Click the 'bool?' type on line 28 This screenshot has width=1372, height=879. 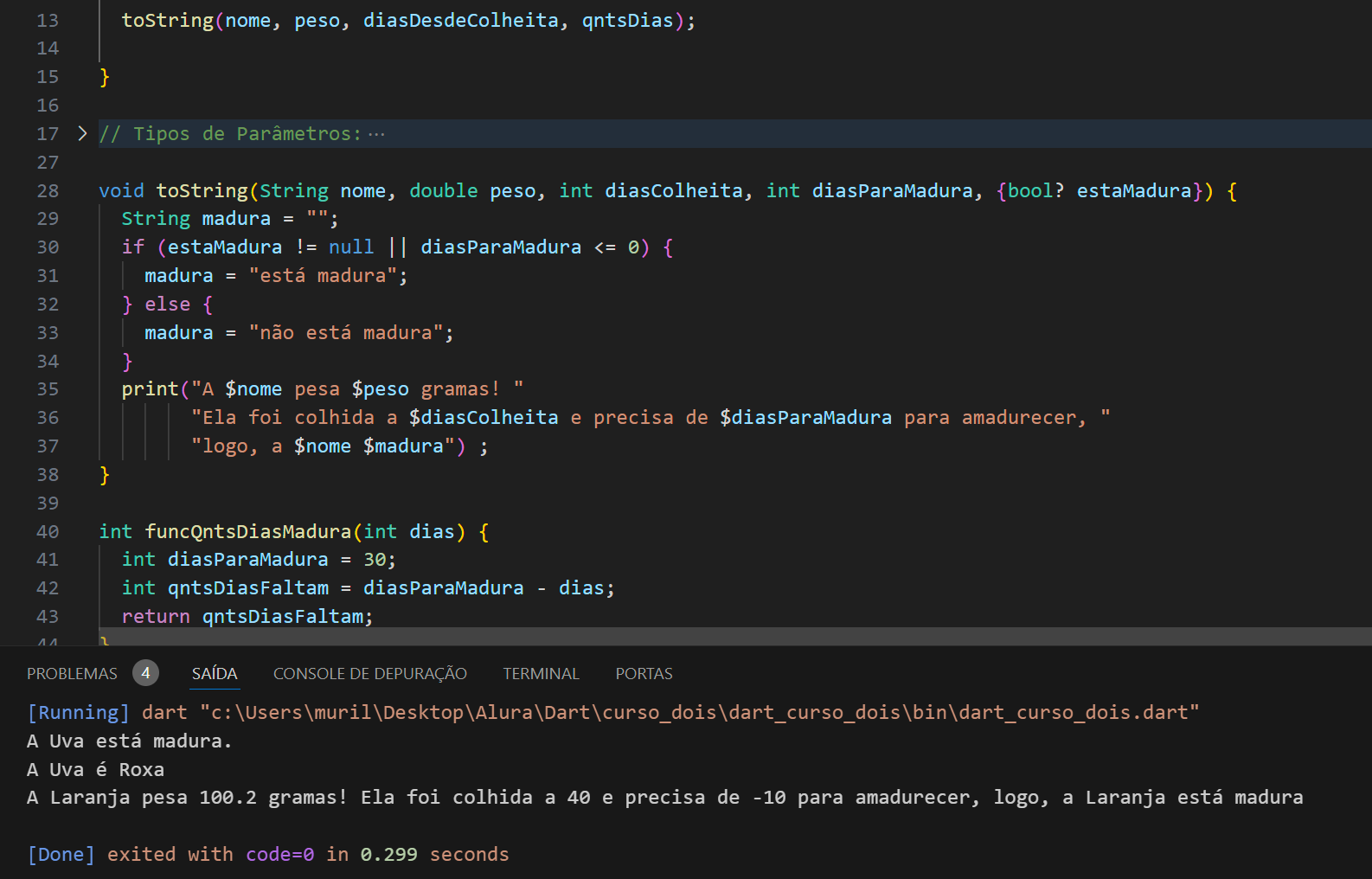tap(1036, 190)
